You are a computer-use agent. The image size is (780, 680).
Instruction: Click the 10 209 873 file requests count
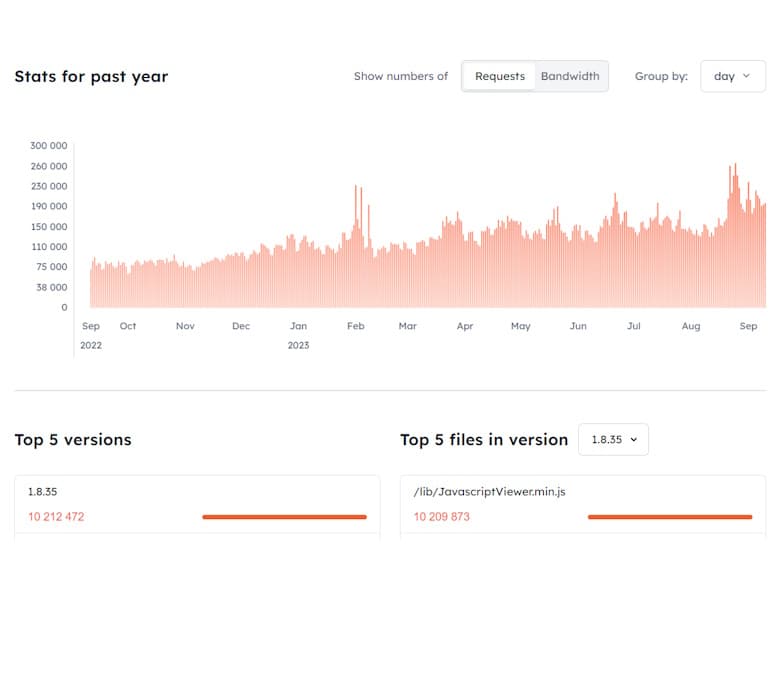click(441, 517)
